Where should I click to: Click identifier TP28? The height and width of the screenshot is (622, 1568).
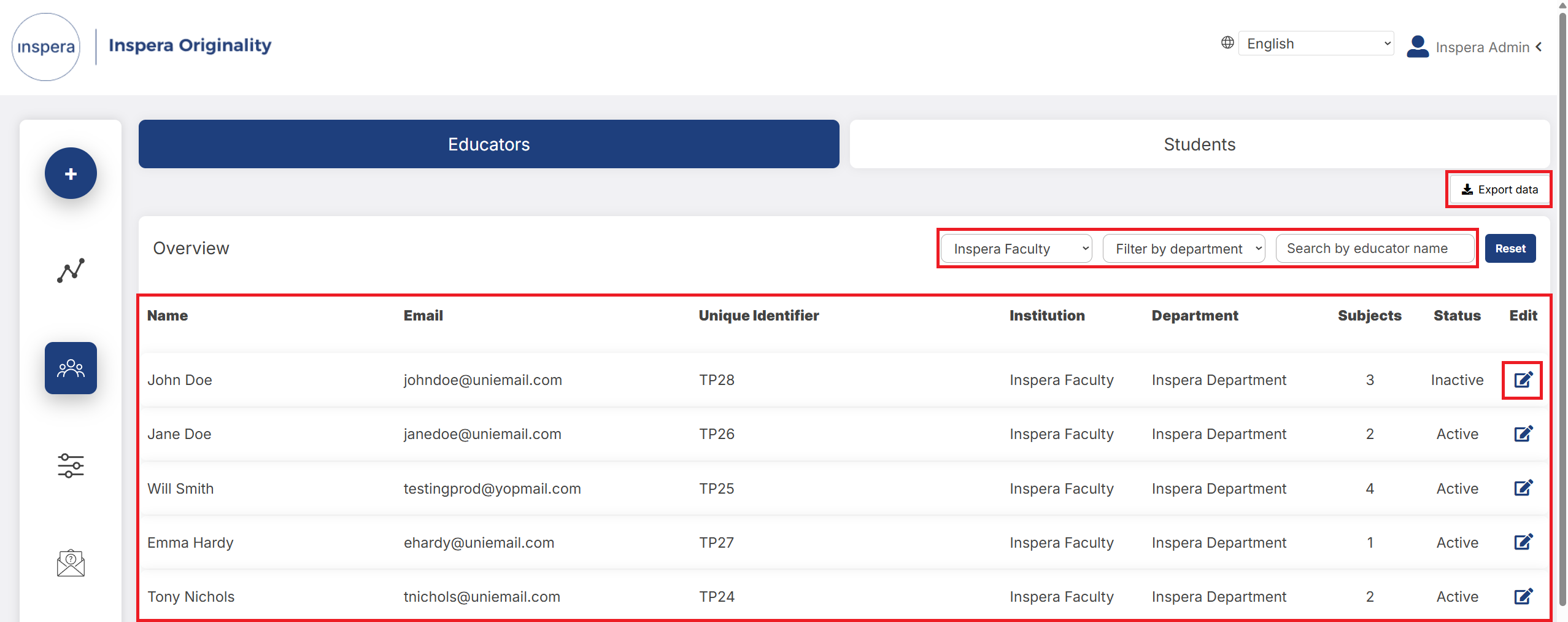click(x=717, y=380)
